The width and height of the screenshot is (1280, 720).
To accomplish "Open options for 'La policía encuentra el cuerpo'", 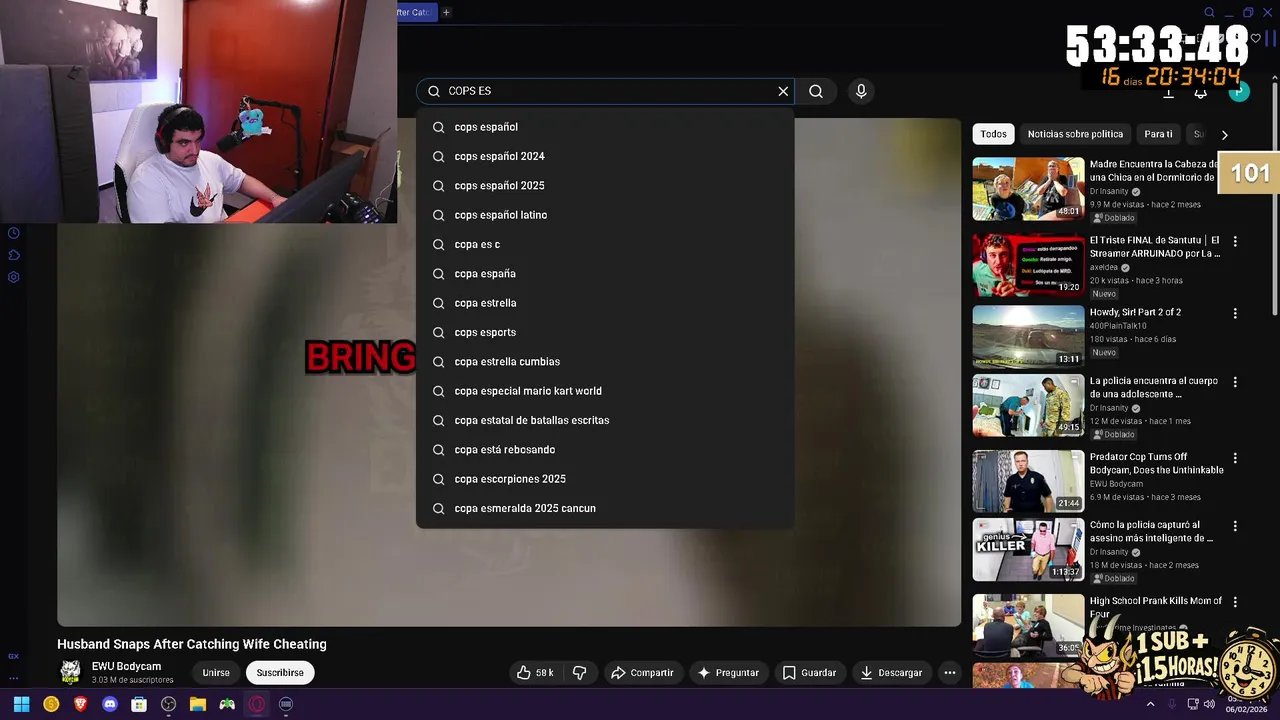I will [1235, 382].
